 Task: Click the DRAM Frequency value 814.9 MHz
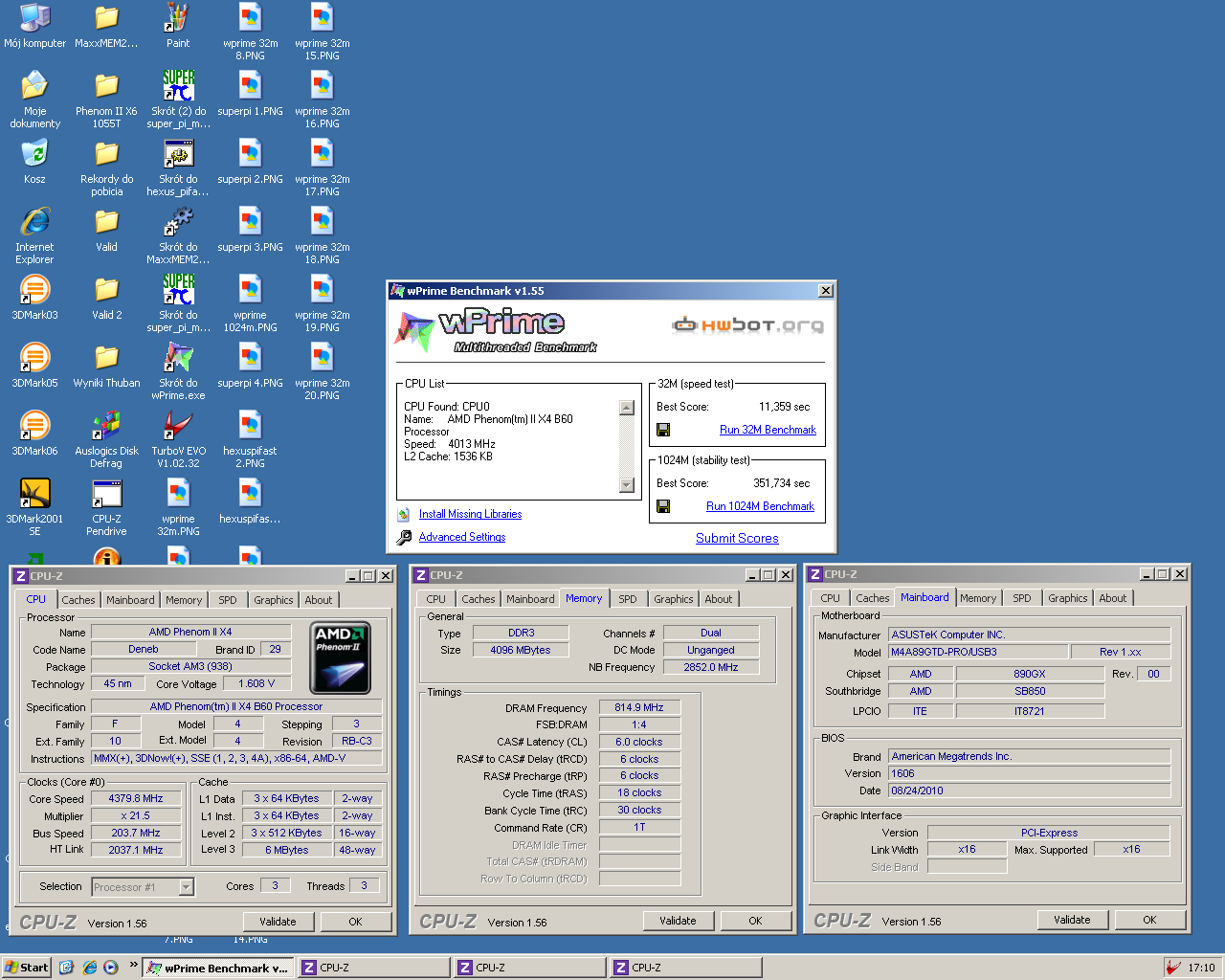pos(639,707)
